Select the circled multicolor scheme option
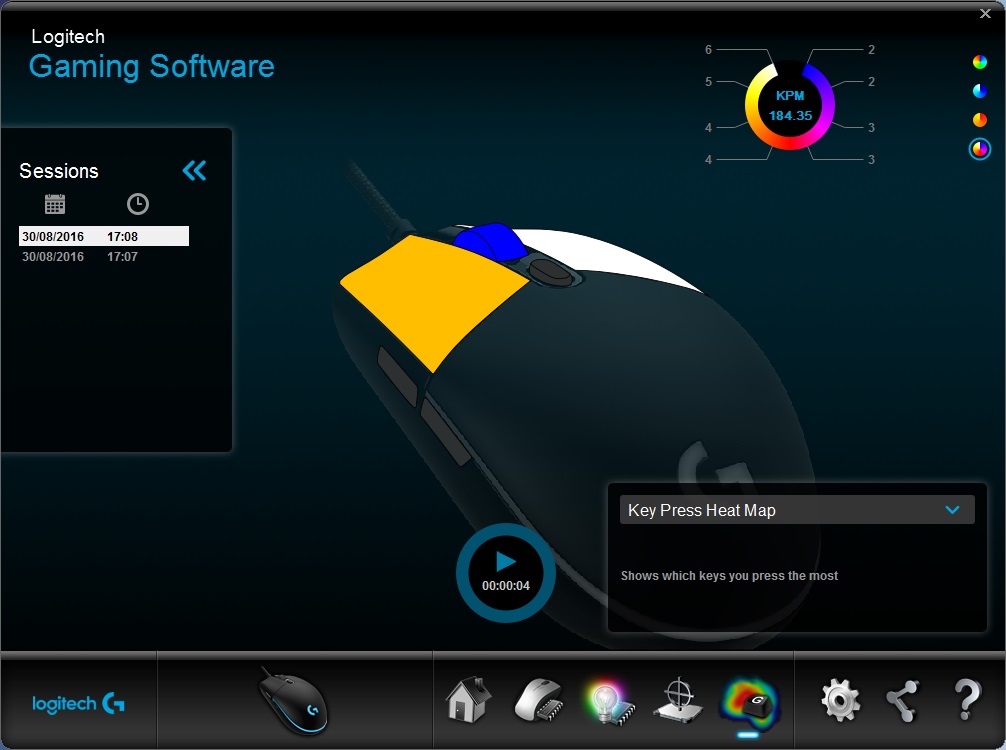 pos(980,149)
